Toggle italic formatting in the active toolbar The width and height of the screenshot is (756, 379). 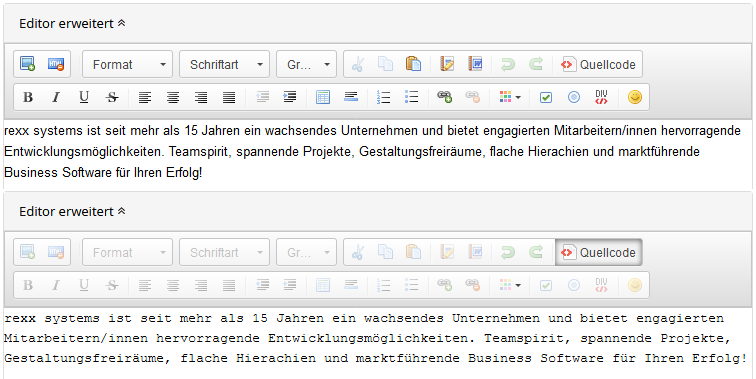click(56, 97)
